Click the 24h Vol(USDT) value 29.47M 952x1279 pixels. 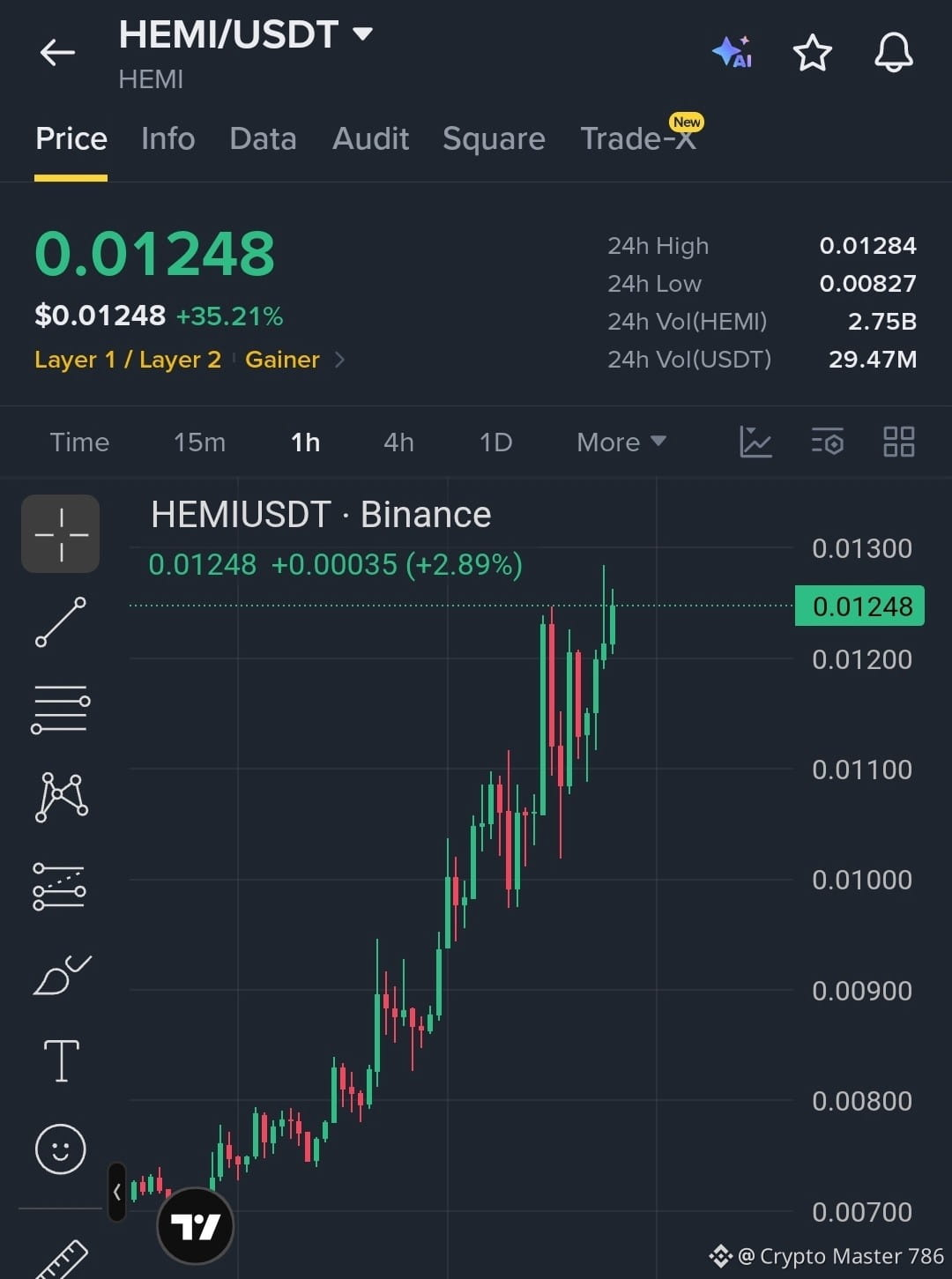click(873, 360)
